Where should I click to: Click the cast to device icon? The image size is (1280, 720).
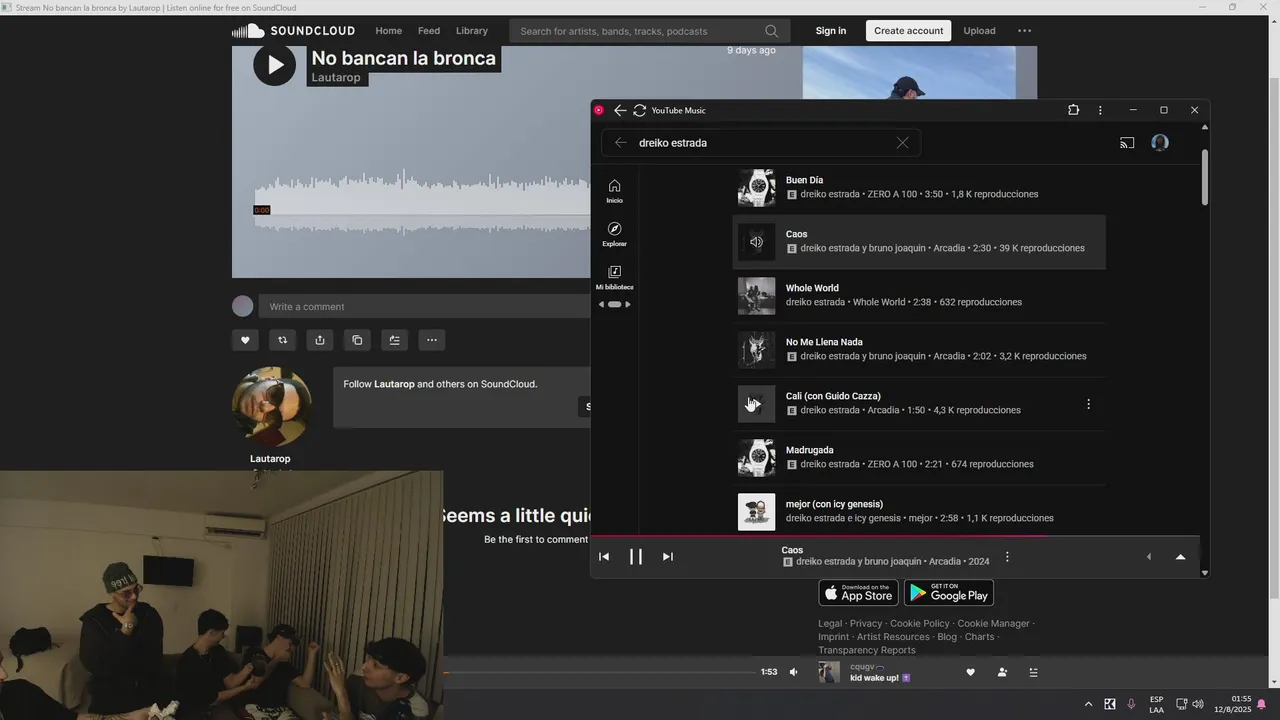point(1127,143)
